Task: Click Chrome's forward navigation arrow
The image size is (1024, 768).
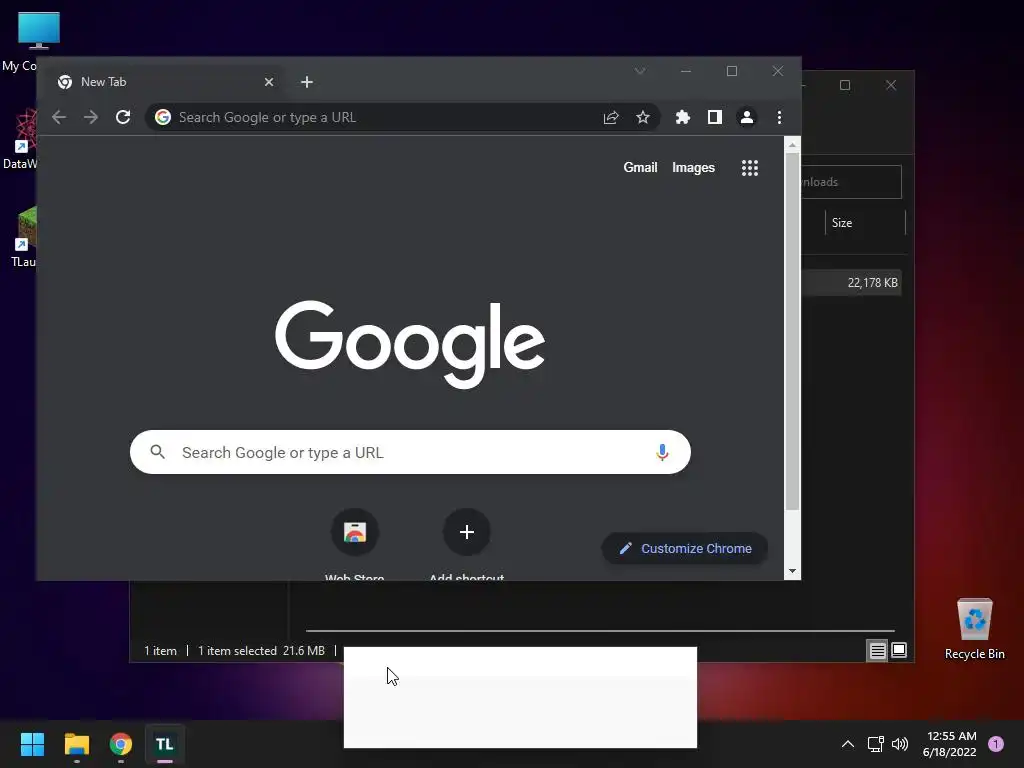Action: (91, 117)
